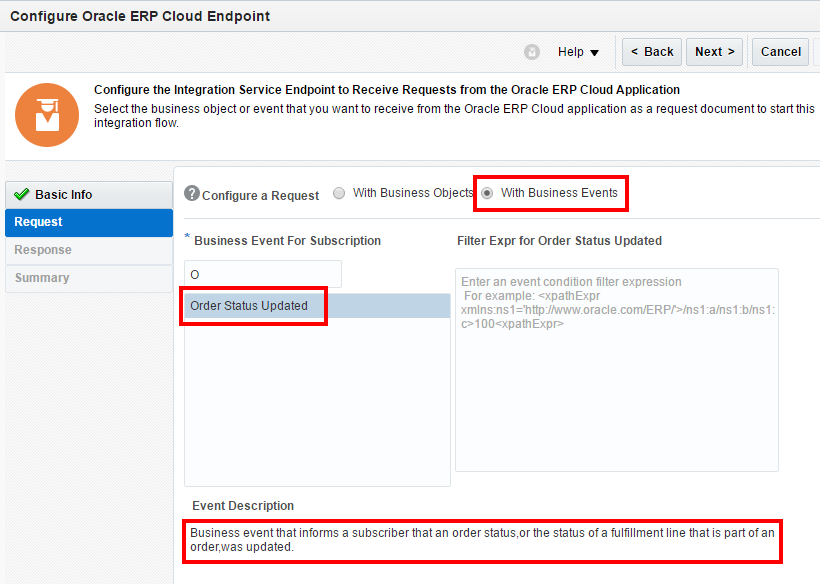Select Order Status Updated event
820x584 pixels.
(250, 306)
